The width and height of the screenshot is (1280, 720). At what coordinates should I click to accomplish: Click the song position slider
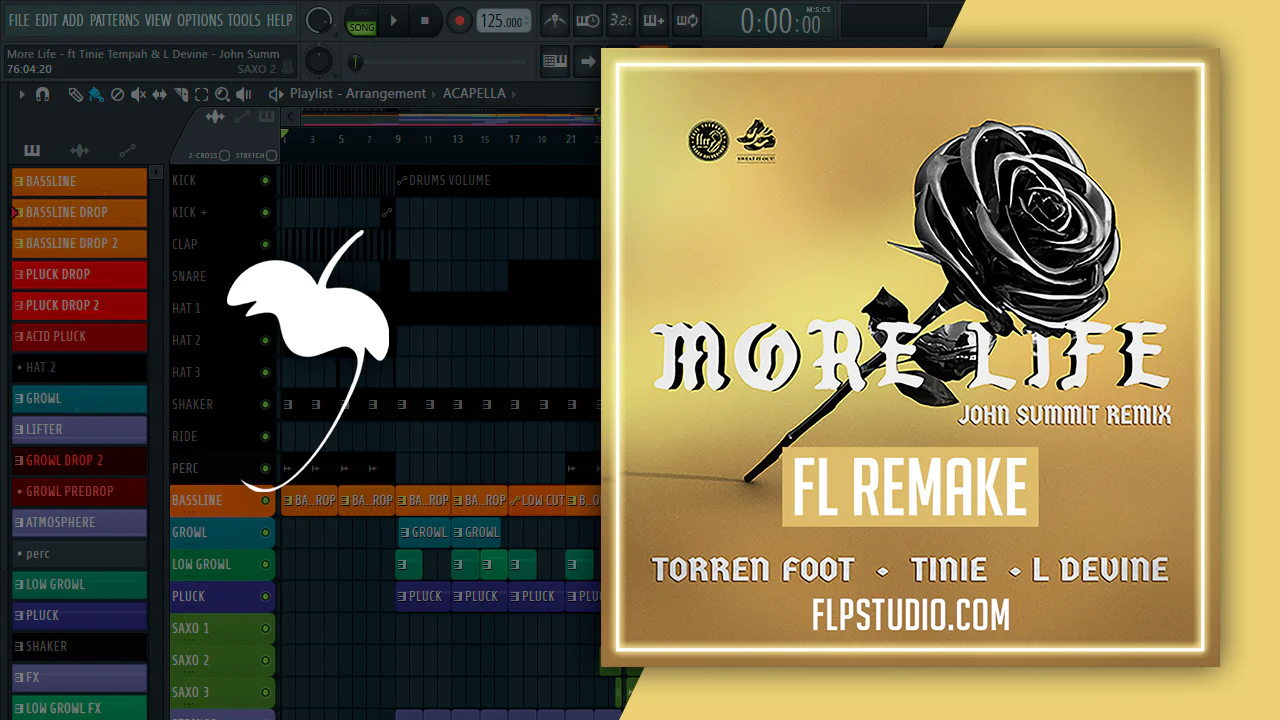pos(440,63)
